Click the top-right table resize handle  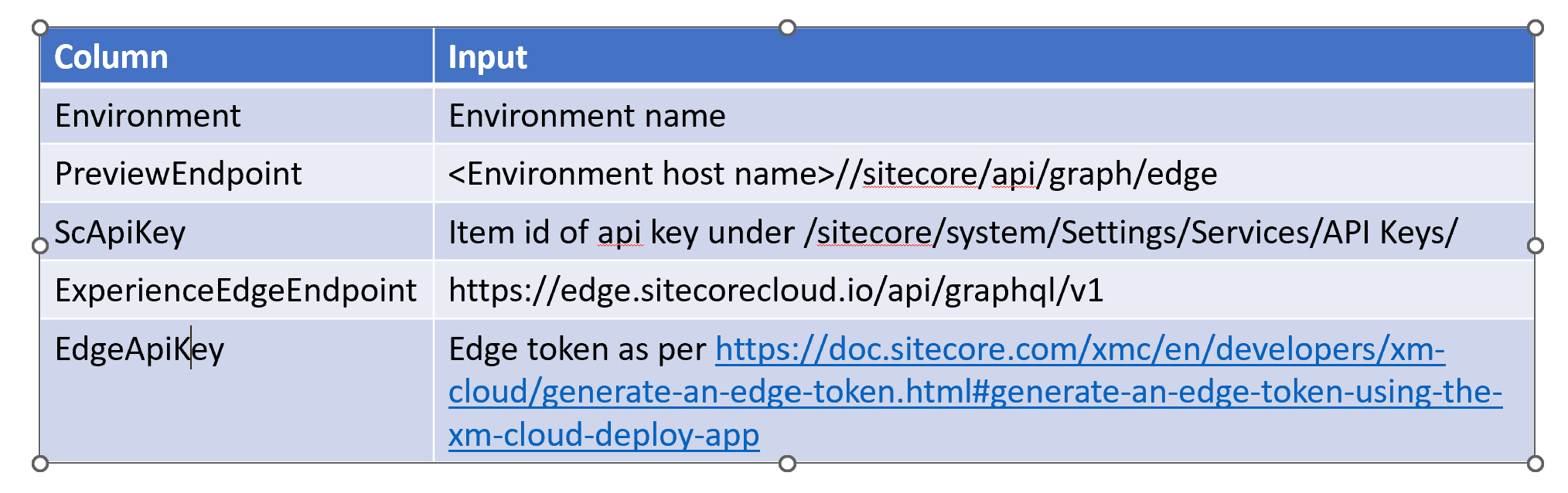pos(1535,28)
